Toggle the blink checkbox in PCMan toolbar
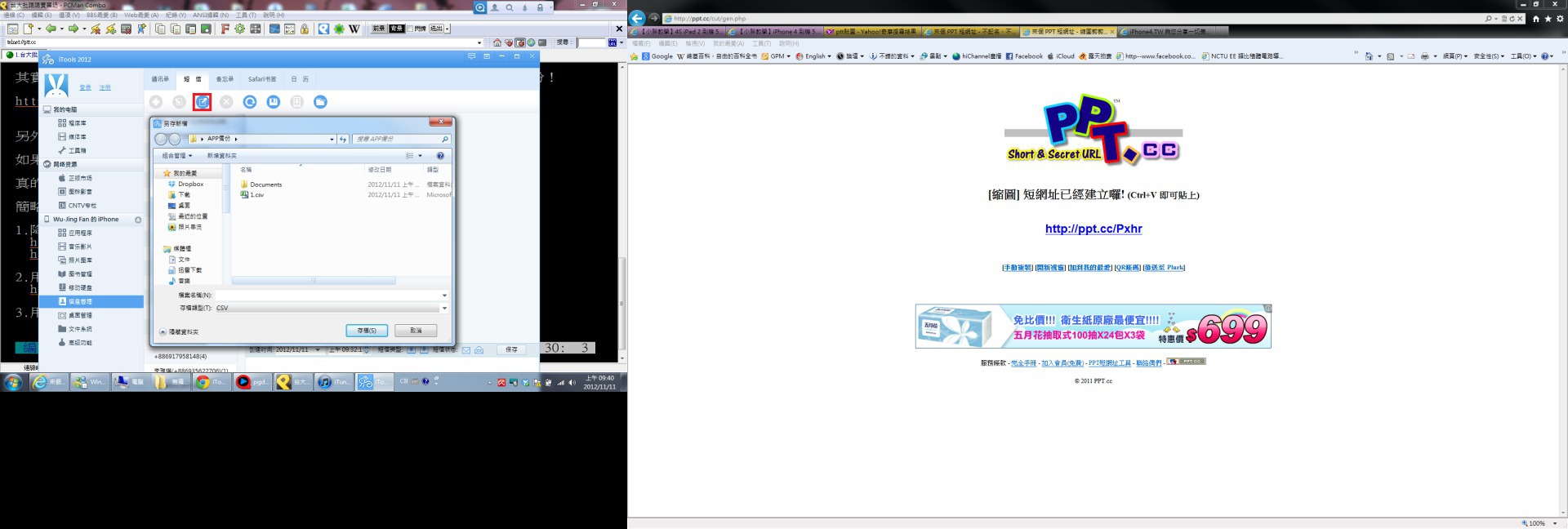 [x=411, y=29]
